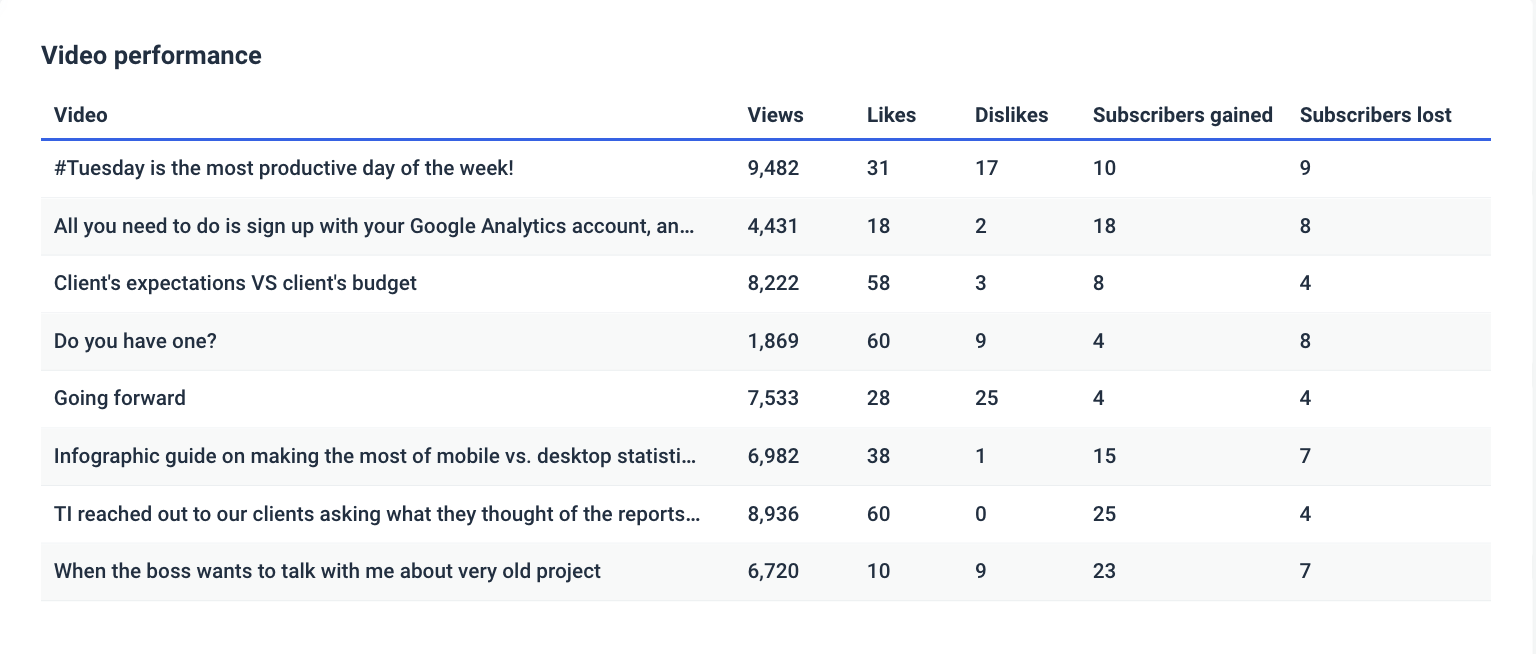Sort table by the Dislikes column
Viewport: 1536px width, 654px height.
pyautogui.click(x=1011, y=115)
